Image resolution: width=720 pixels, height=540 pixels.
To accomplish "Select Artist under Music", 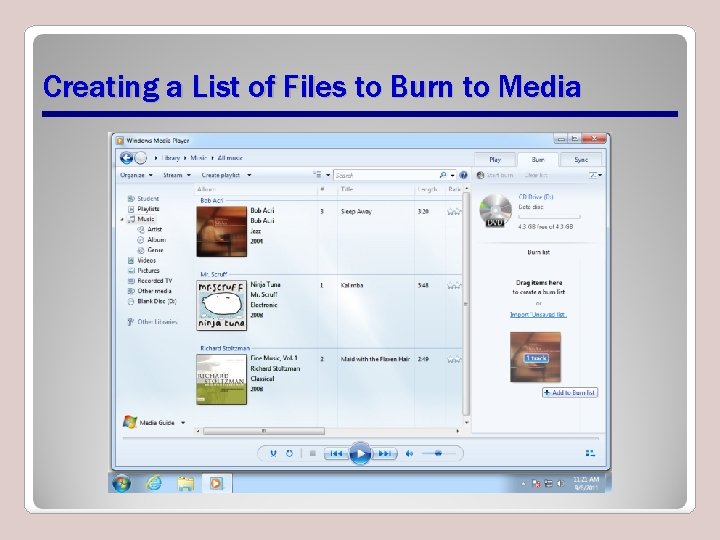I will 150,229.
